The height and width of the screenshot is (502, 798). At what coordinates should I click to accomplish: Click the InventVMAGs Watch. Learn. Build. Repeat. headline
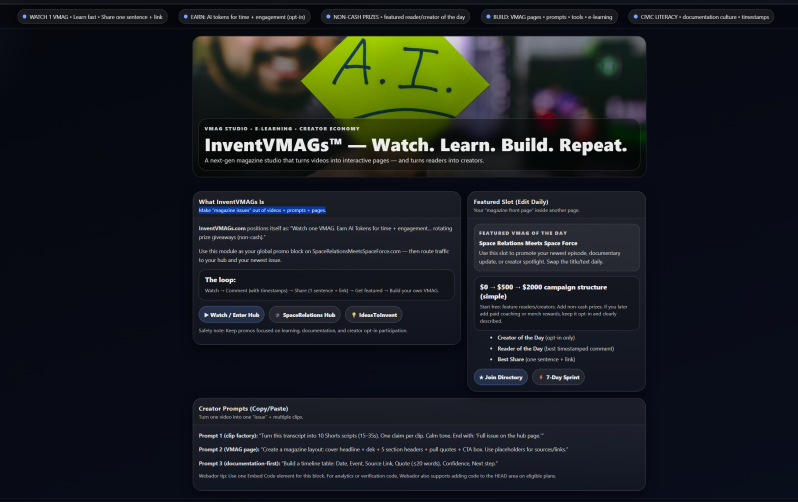pyautogui.click(x=416, y=145)
